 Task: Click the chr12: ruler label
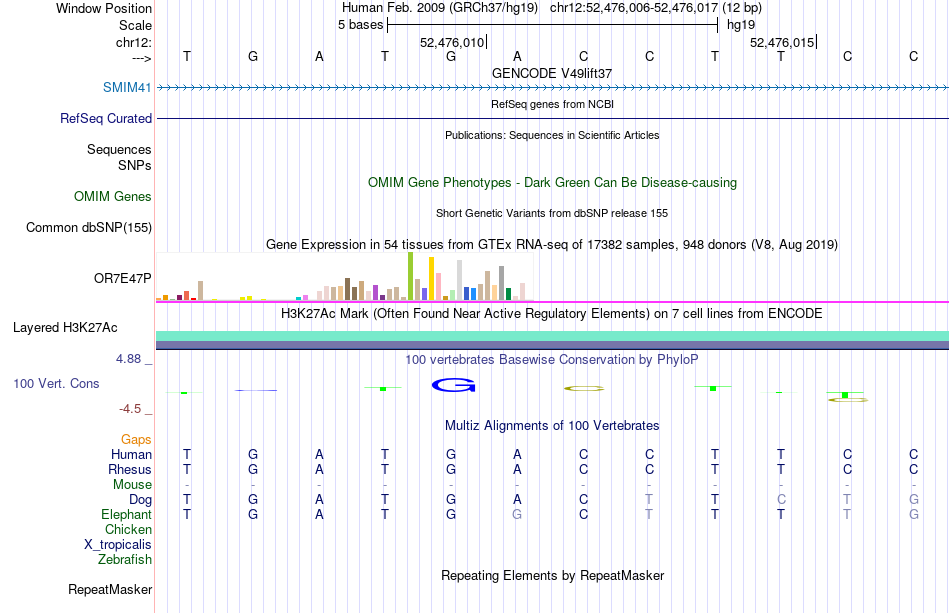point(134,42)
